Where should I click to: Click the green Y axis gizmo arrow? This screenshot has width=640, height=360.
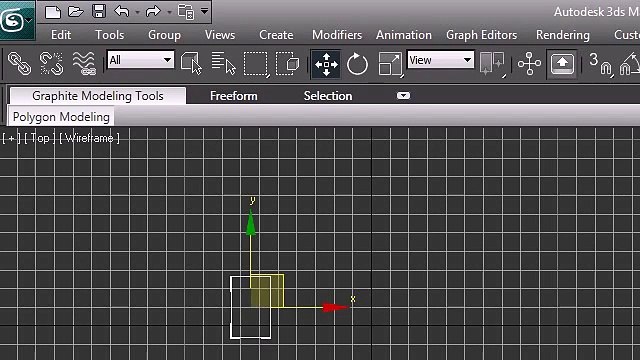[251, 223]
